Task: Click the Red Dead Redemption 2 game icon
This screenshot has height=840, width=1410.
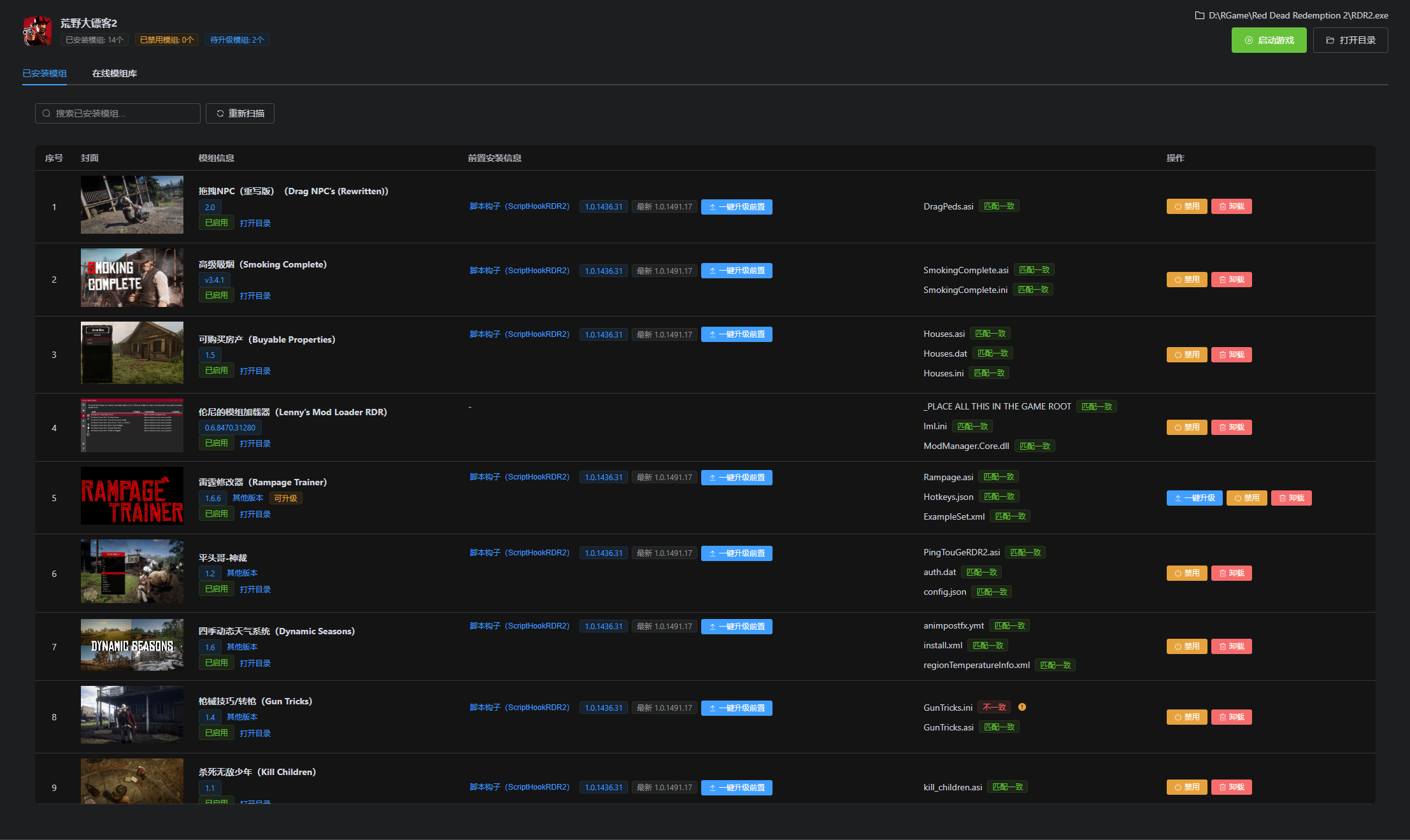Action: pos(37,31)
